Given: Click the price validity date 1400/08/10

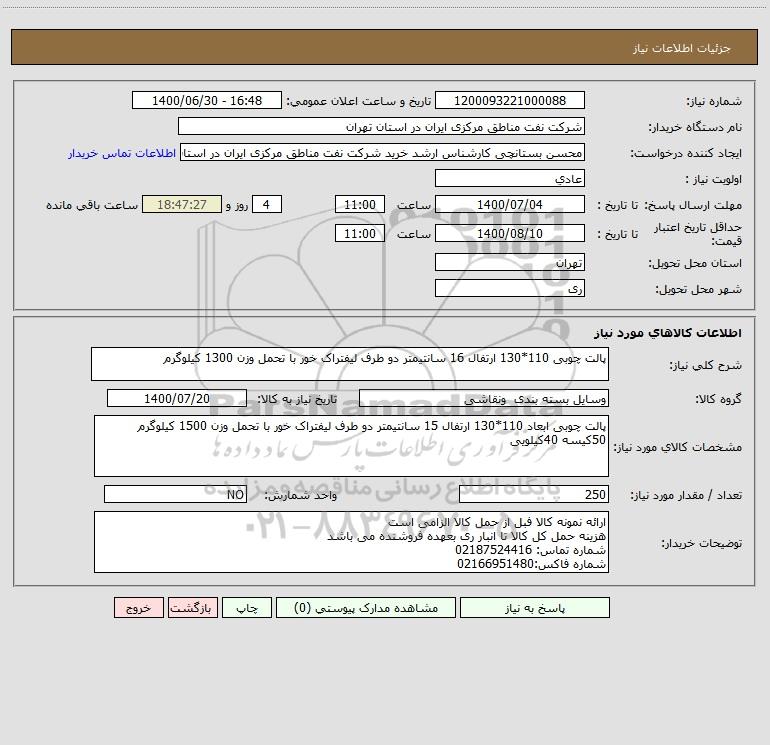Looking at the screenshot, I should click(x=510, y=233).
